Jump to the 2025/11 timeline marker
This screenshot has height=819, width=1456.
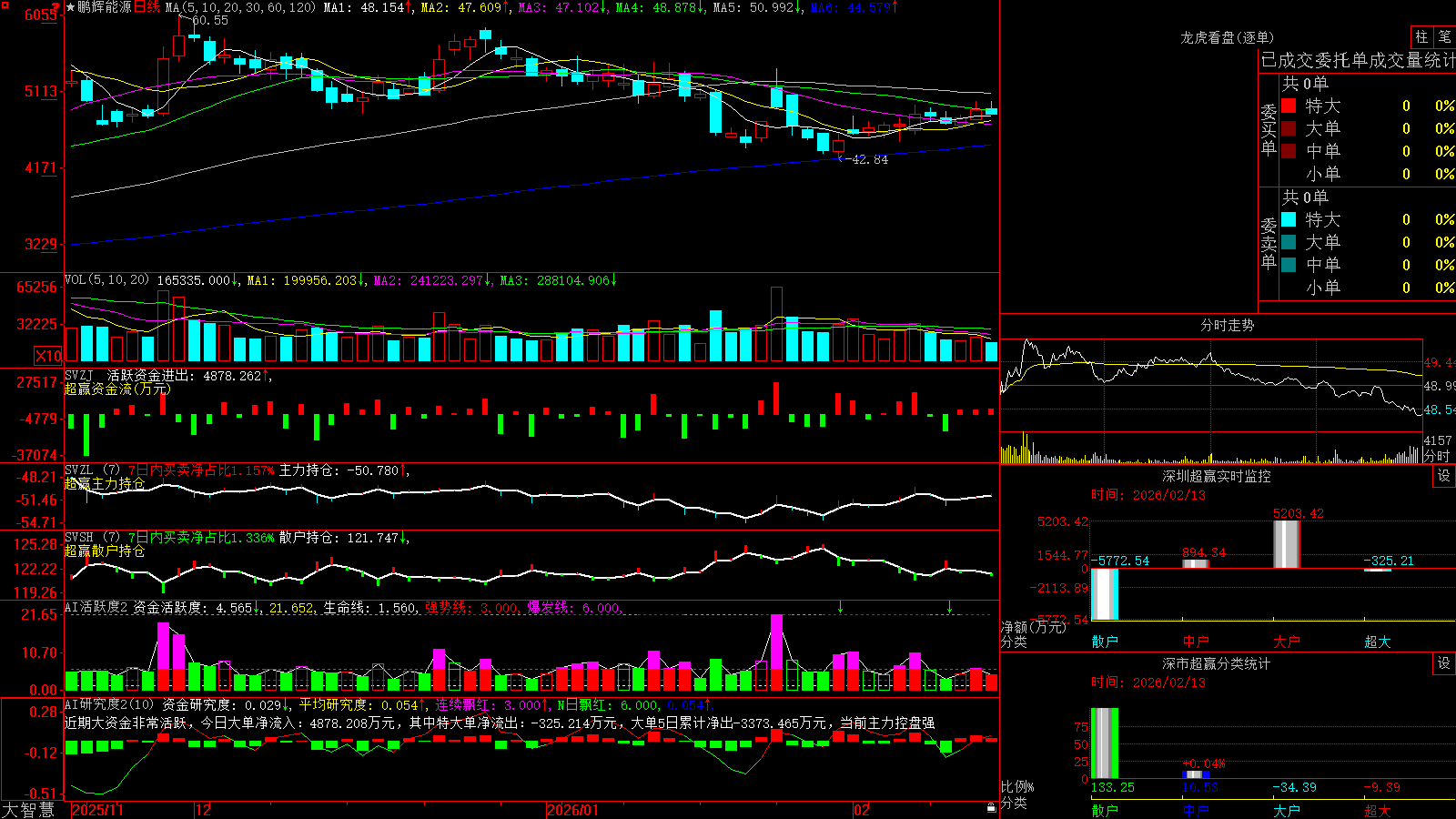tap(97, 810)
